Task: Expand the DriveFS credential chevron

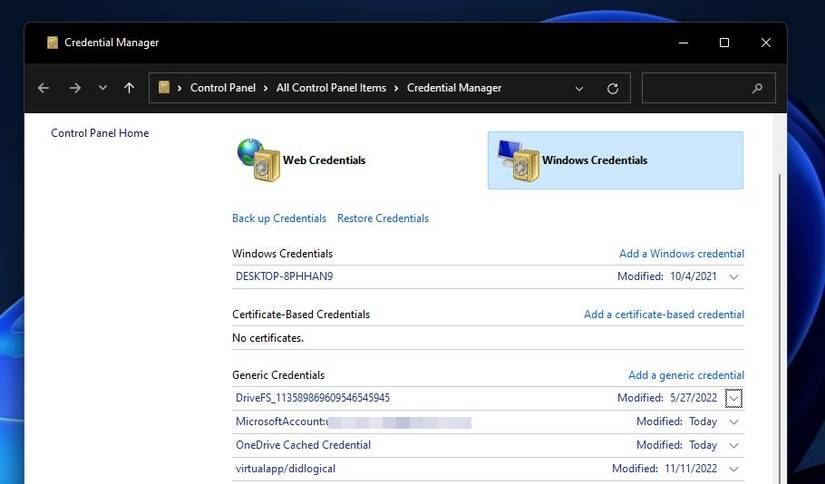Action: point(733,398)
